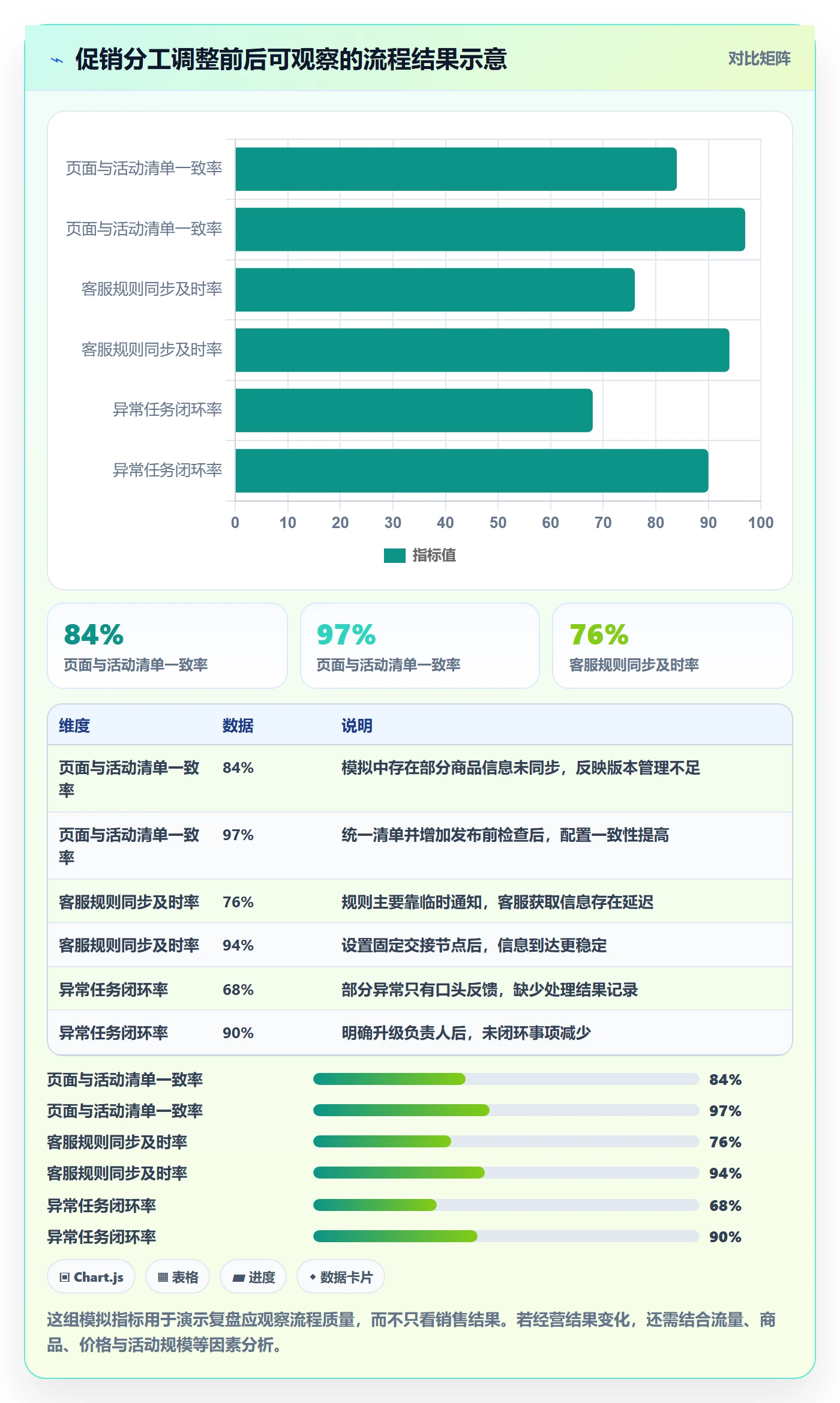Click the 指标值 legend color swatch
Screen dimensions: 840x1403
[x=394, y=556]
